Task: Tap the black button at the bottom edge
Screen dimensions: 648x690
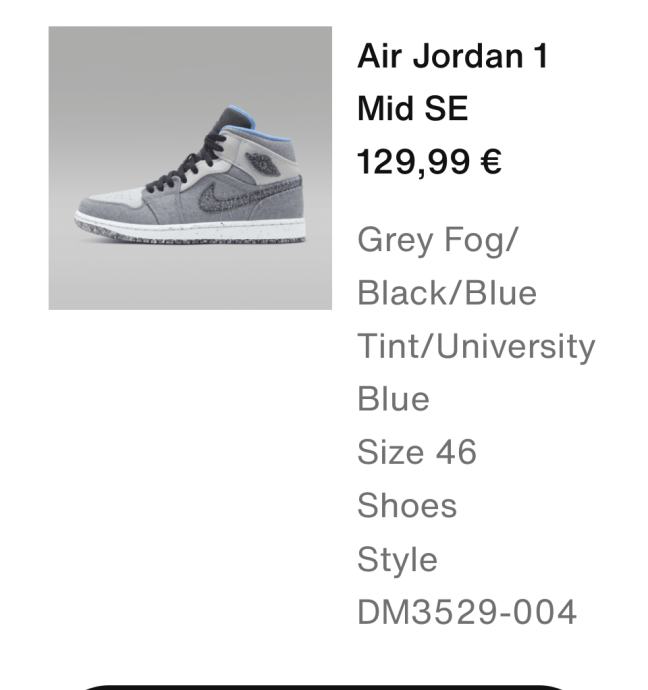Action: pyautogui.click(x=323, y=687)
